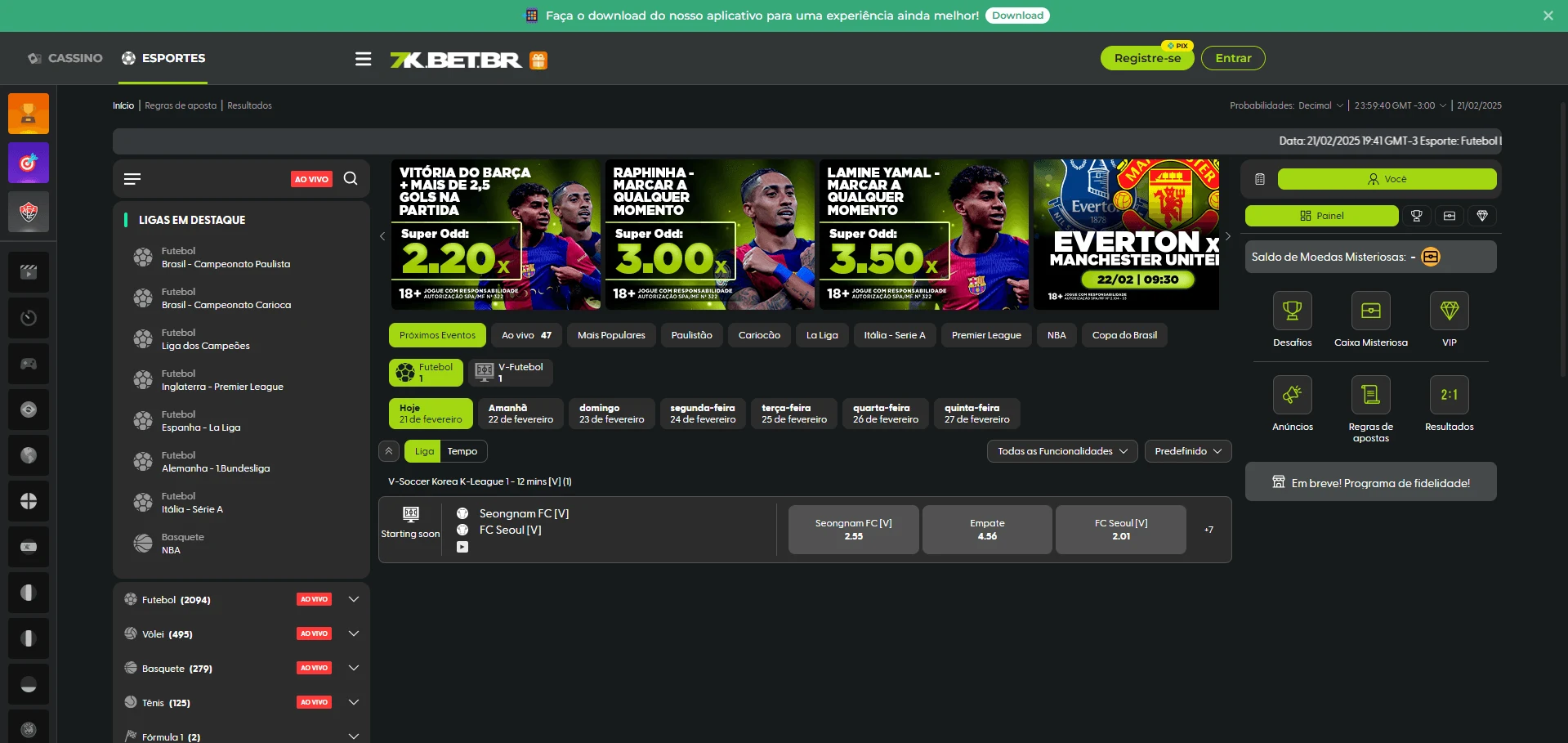The image size is (1568, 743).
Task: Open the search magnifier in sports panel
Action: [x=351, y=178]
